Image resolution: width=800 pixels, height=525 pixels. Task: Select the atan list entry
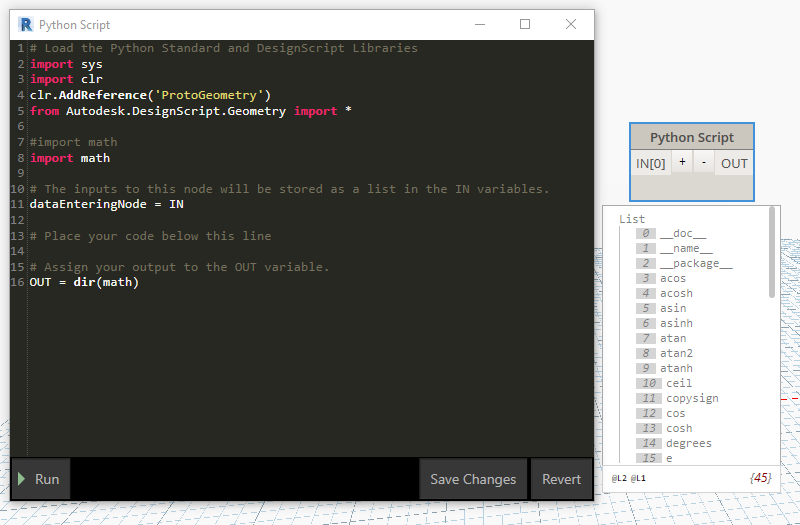point(673,338)
